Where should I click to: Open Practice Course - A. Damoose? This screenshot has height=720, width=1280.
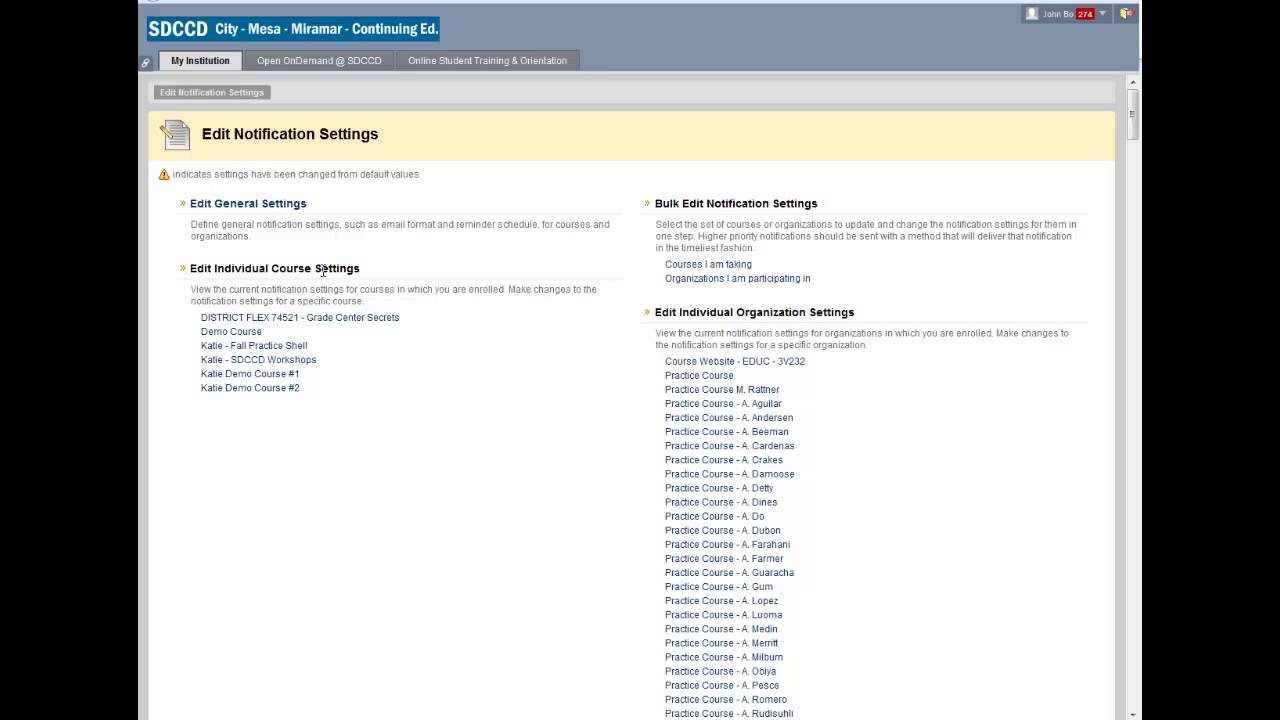[x=730, y=474]
